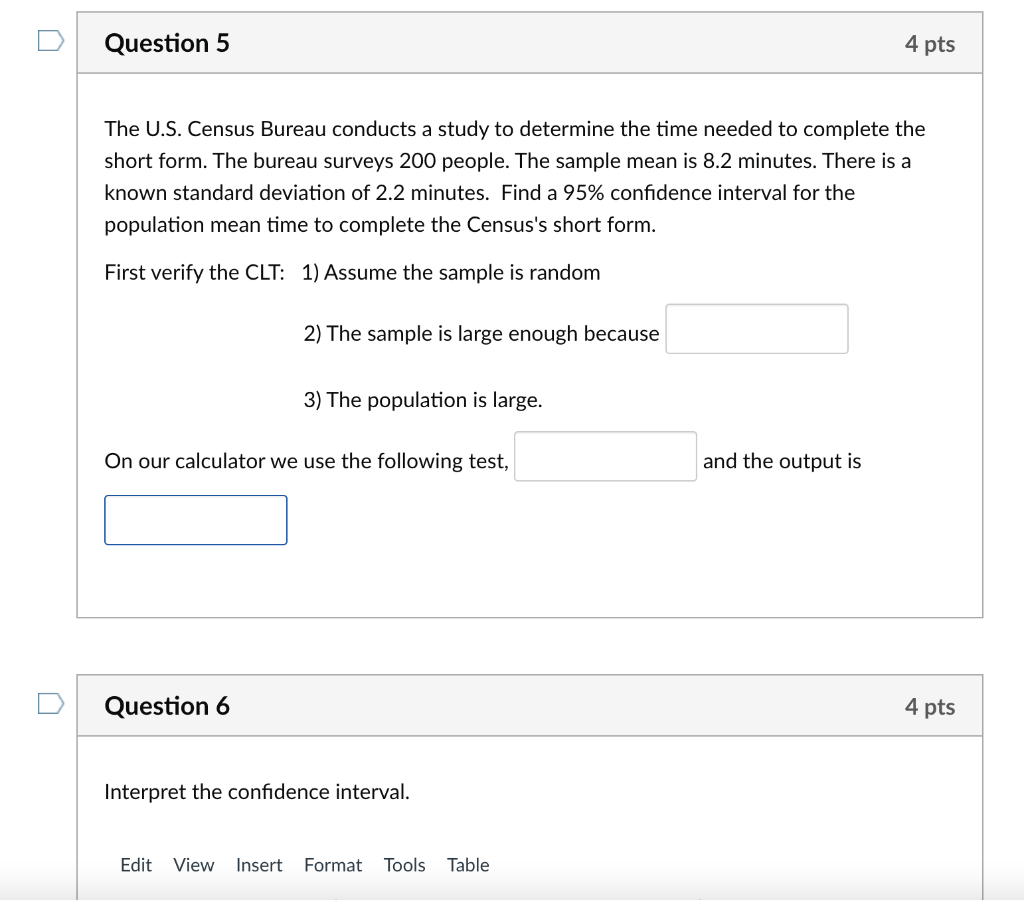Click the '4 pts' label on Question 6
Viewport: 1024px width, 900px height.
(x=930, y=706)
